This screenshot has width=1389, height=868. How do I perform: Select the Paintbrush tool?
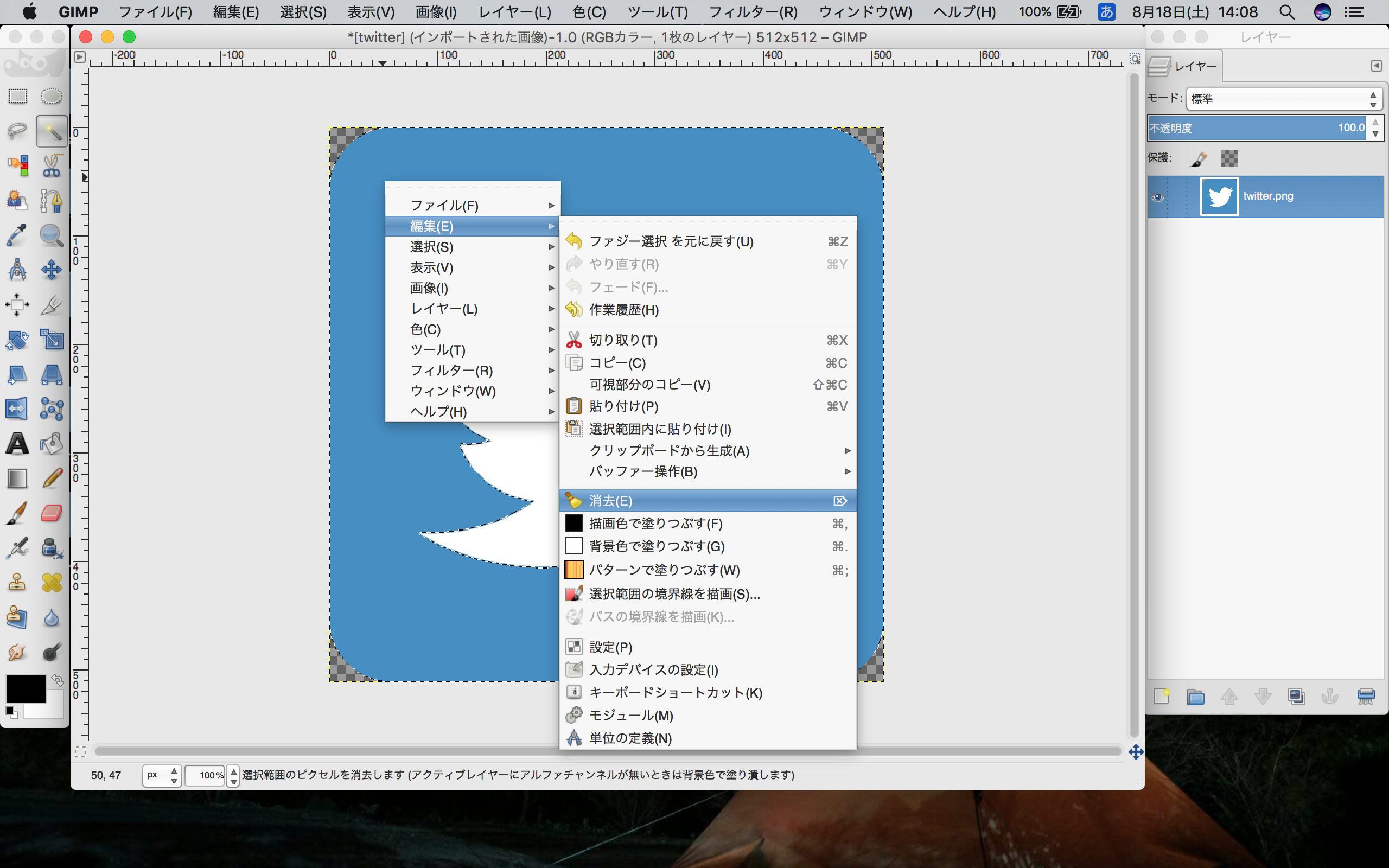coord(17,513)
